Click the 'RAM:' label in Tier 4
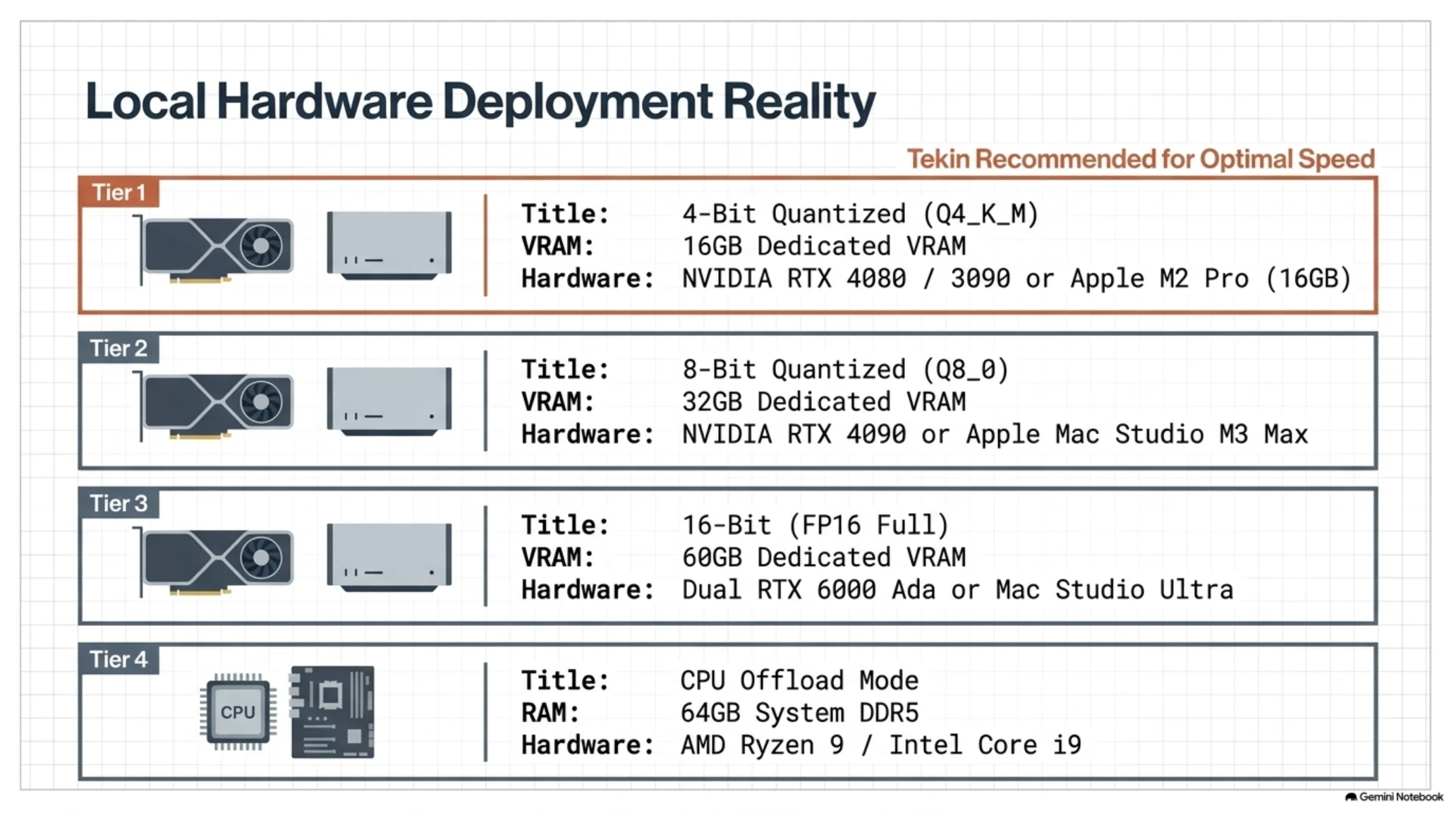This screenshot has height=813, width=1456. point(550,713)
